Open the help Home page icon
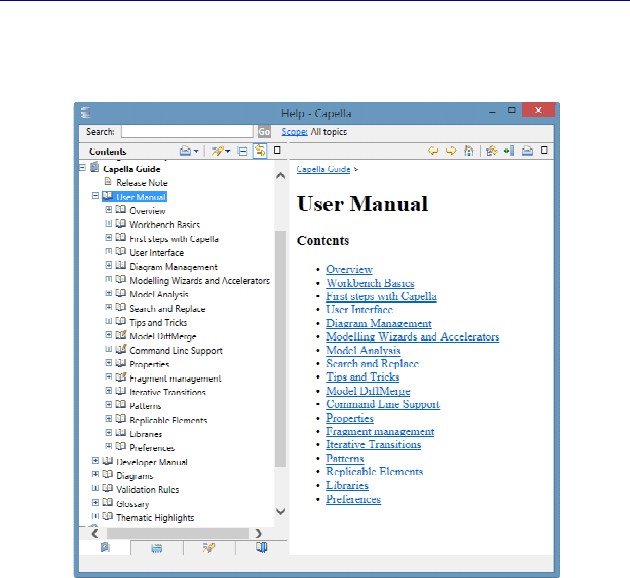This screenshot has height=578, width=630. [x=468, y=151]
